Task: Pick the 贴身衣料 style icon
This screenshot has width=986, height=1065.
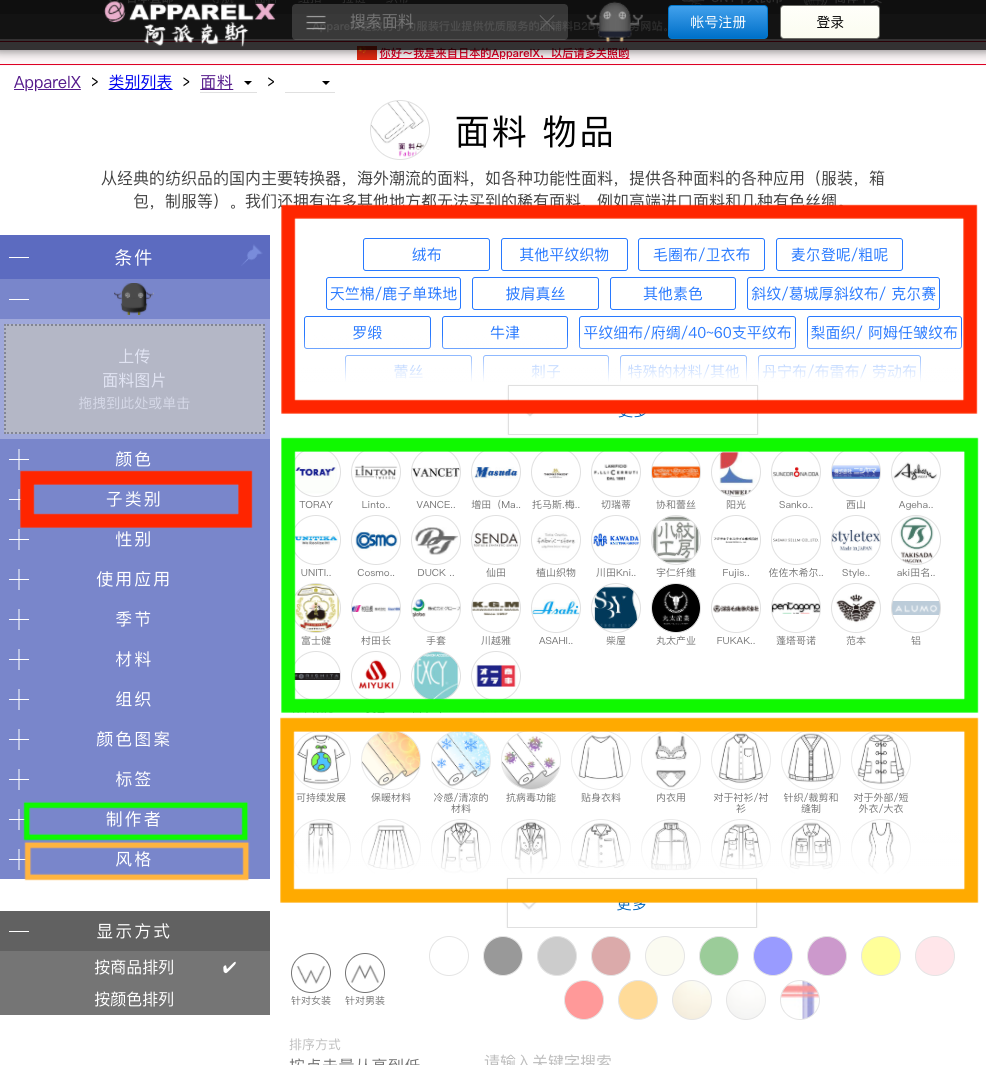Action: [601, 760]
